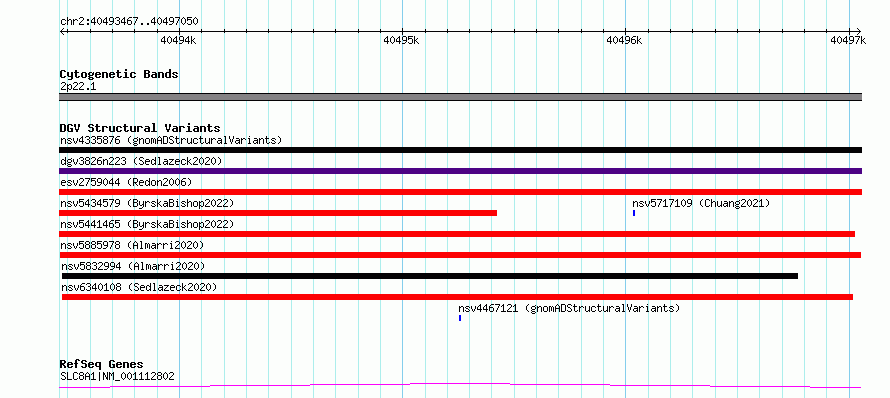Click the nsv5885978 red variant bar

tap(460, 255)
